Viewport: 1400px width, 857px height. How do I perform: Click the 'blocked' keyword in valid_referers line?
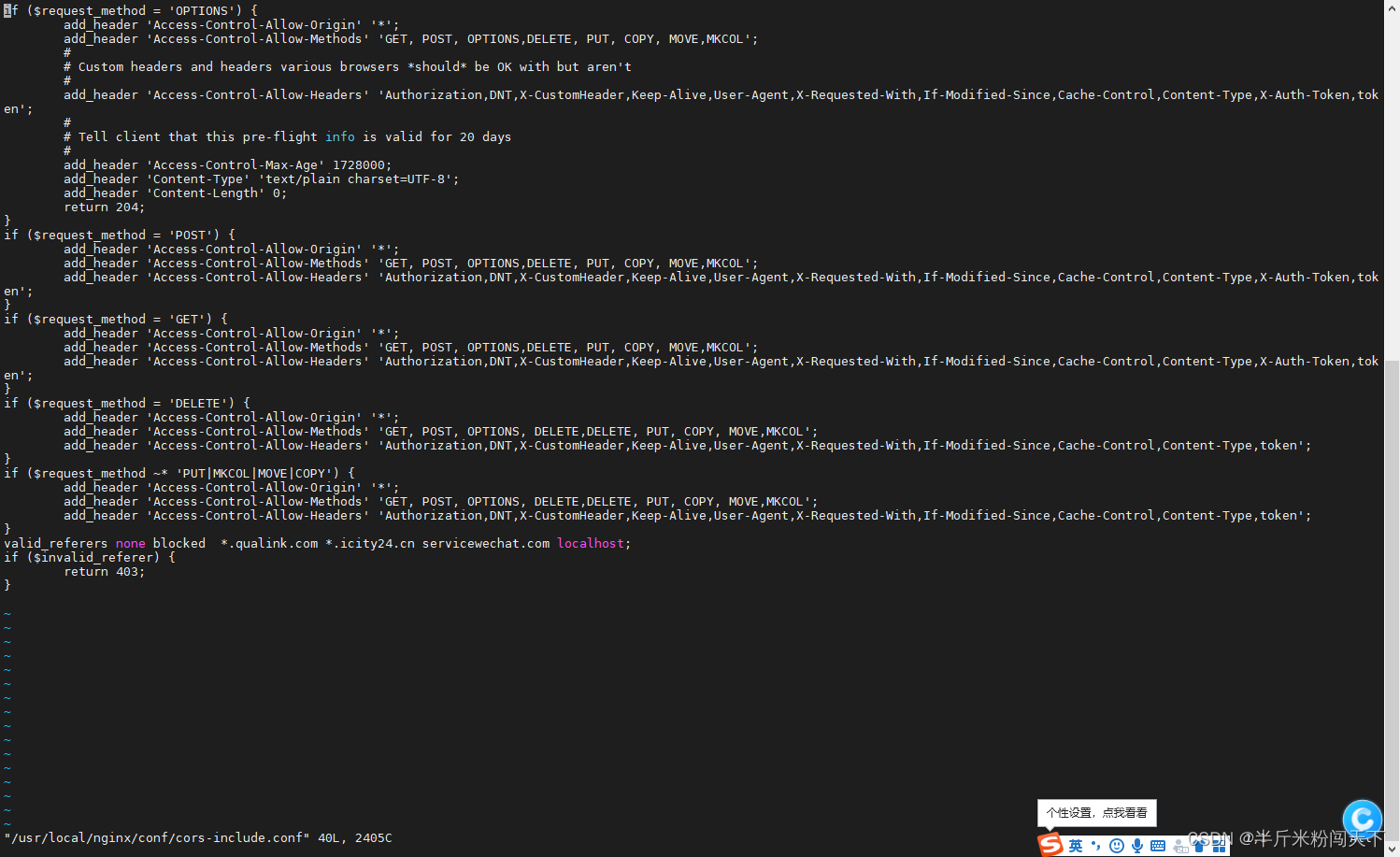tap(179, 544)
